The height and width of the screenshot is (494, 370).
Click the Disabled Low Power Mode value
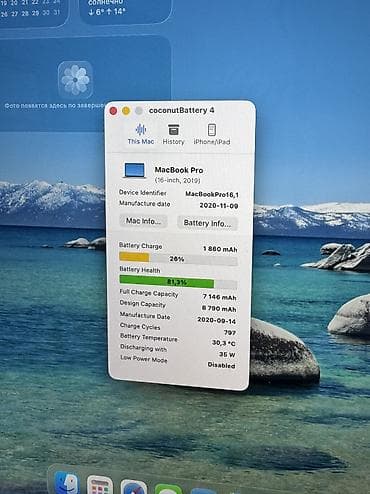[x=221, y=365]
